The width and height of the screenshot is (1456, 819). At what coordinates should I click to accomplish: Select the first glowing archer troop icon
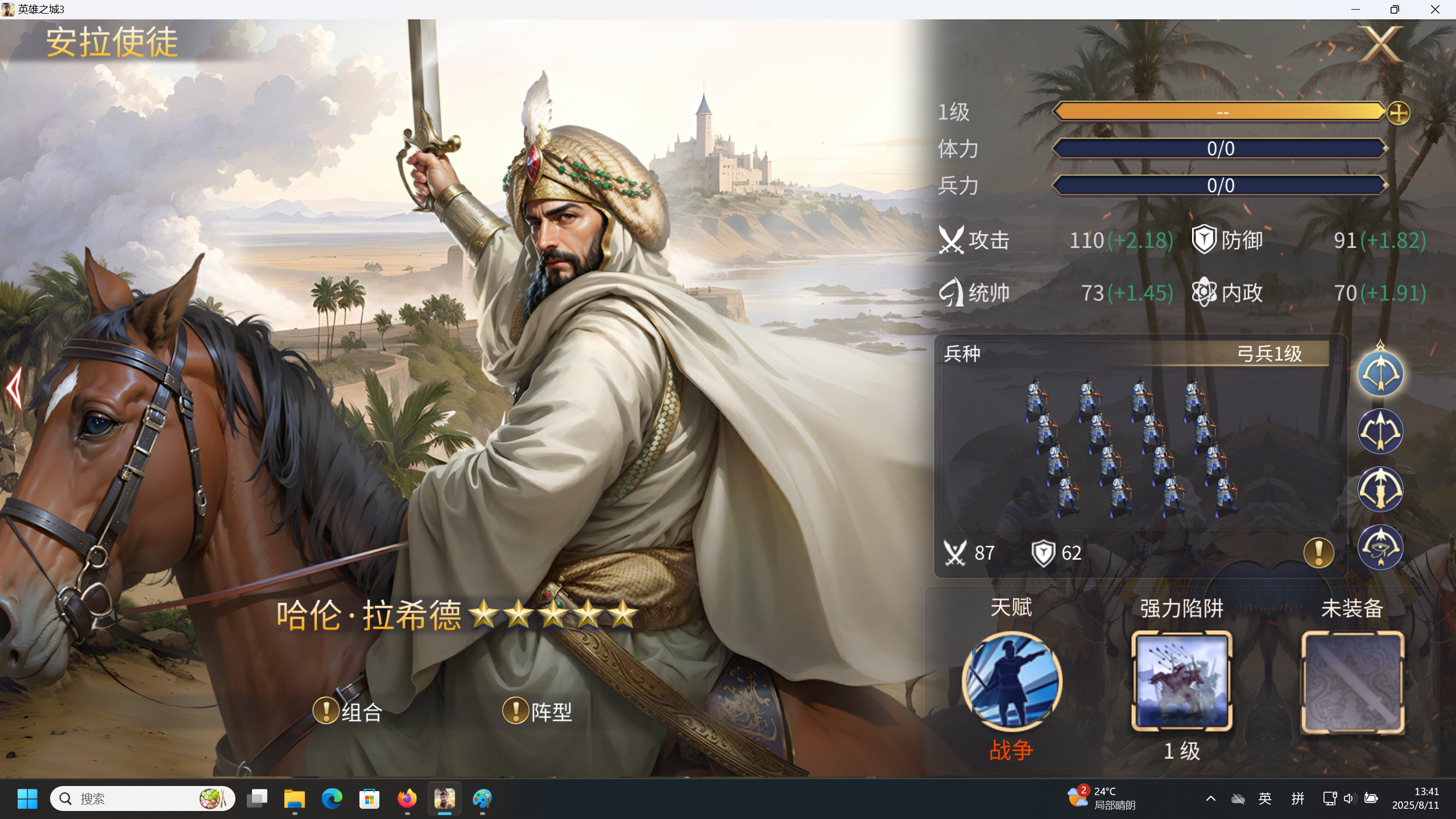click(x=1380, y=374)
